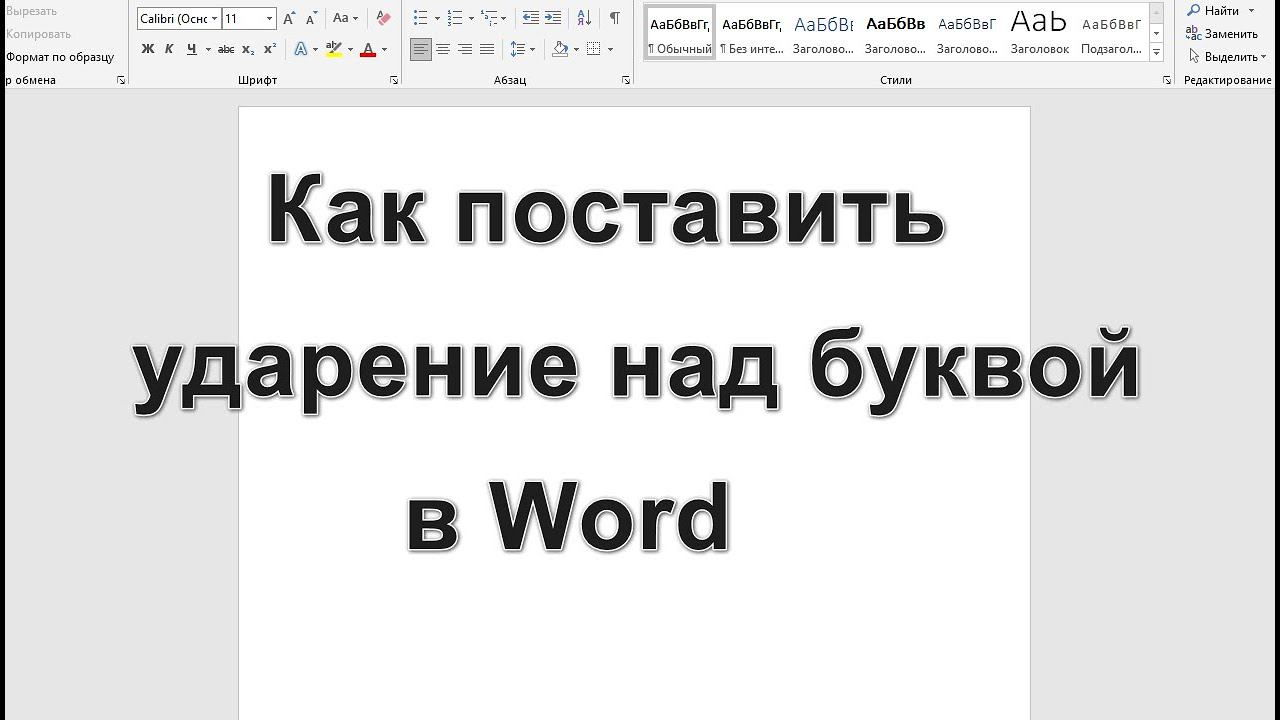
Task: Toggle paragraph marks display (¶)
Action: [x=614, y=18]
